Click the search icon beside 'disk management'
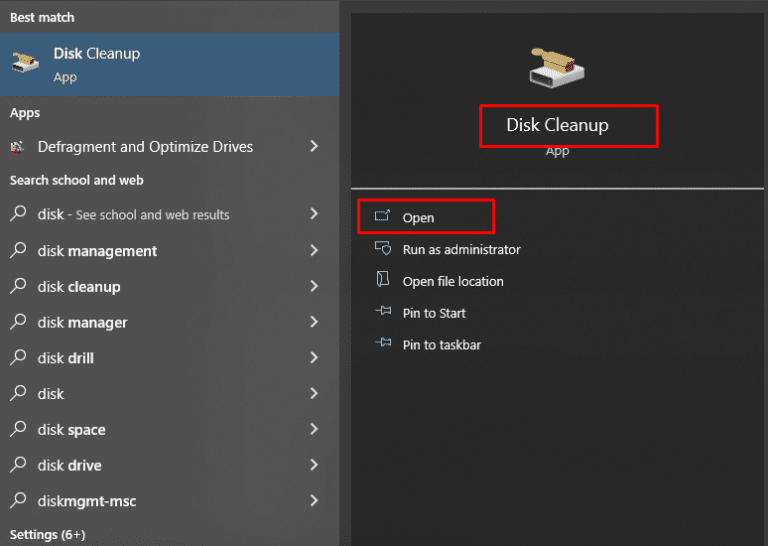Screen dimensions: 768x546 click(x=18, y=250)
